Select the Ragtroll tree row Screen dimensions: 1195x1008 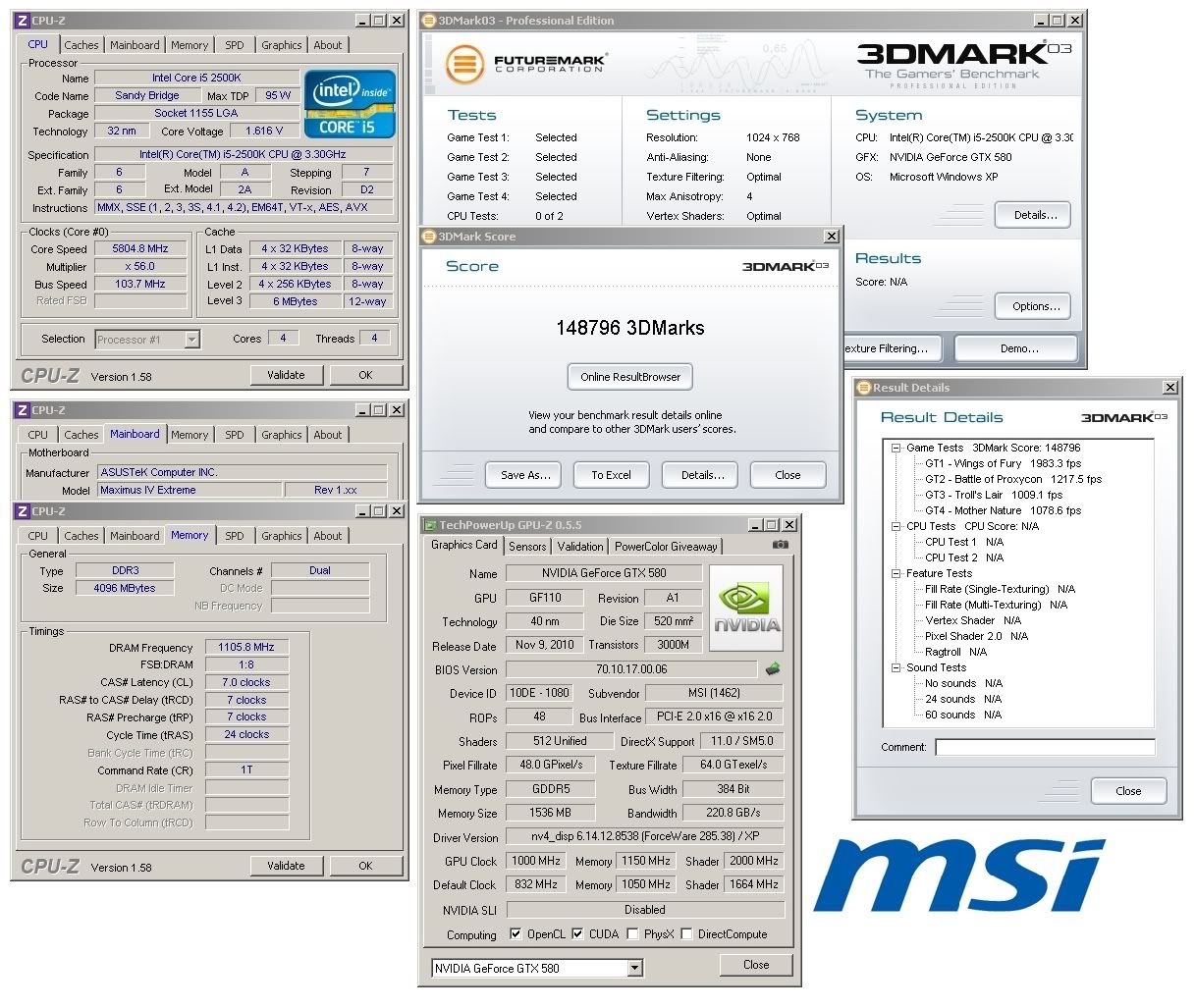pos(955,652)
